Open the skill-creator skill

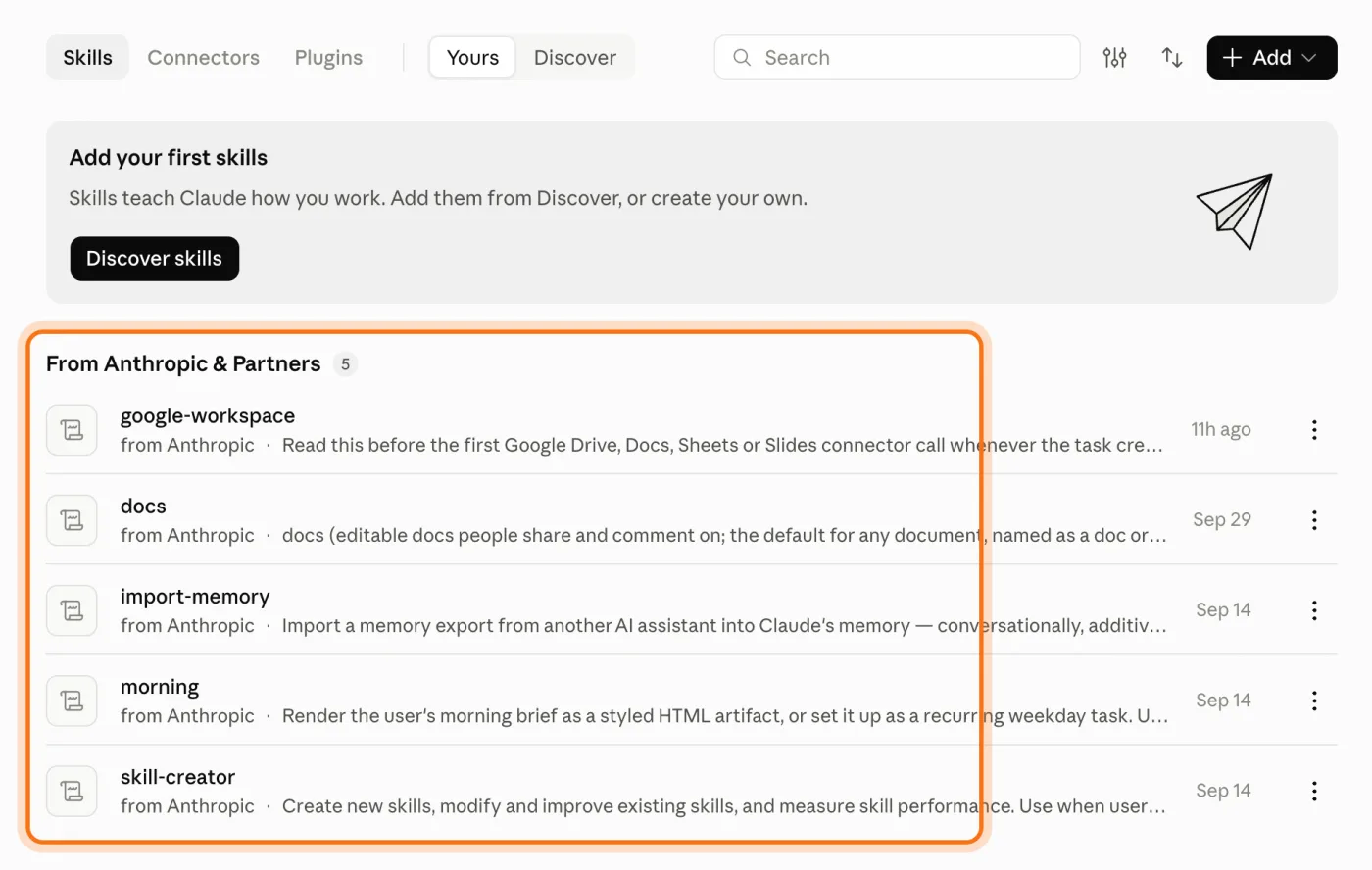(x=177, y=777)
